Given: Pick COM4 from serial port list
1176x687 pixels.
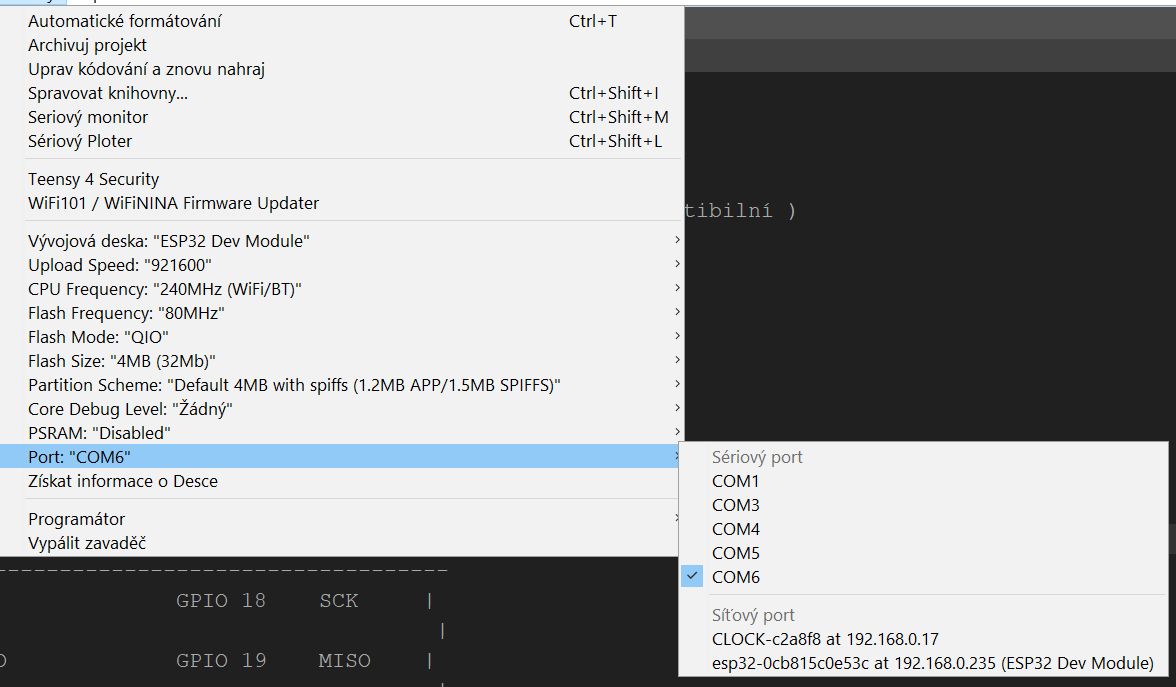Looking at the screenshot, I should 736,529.
